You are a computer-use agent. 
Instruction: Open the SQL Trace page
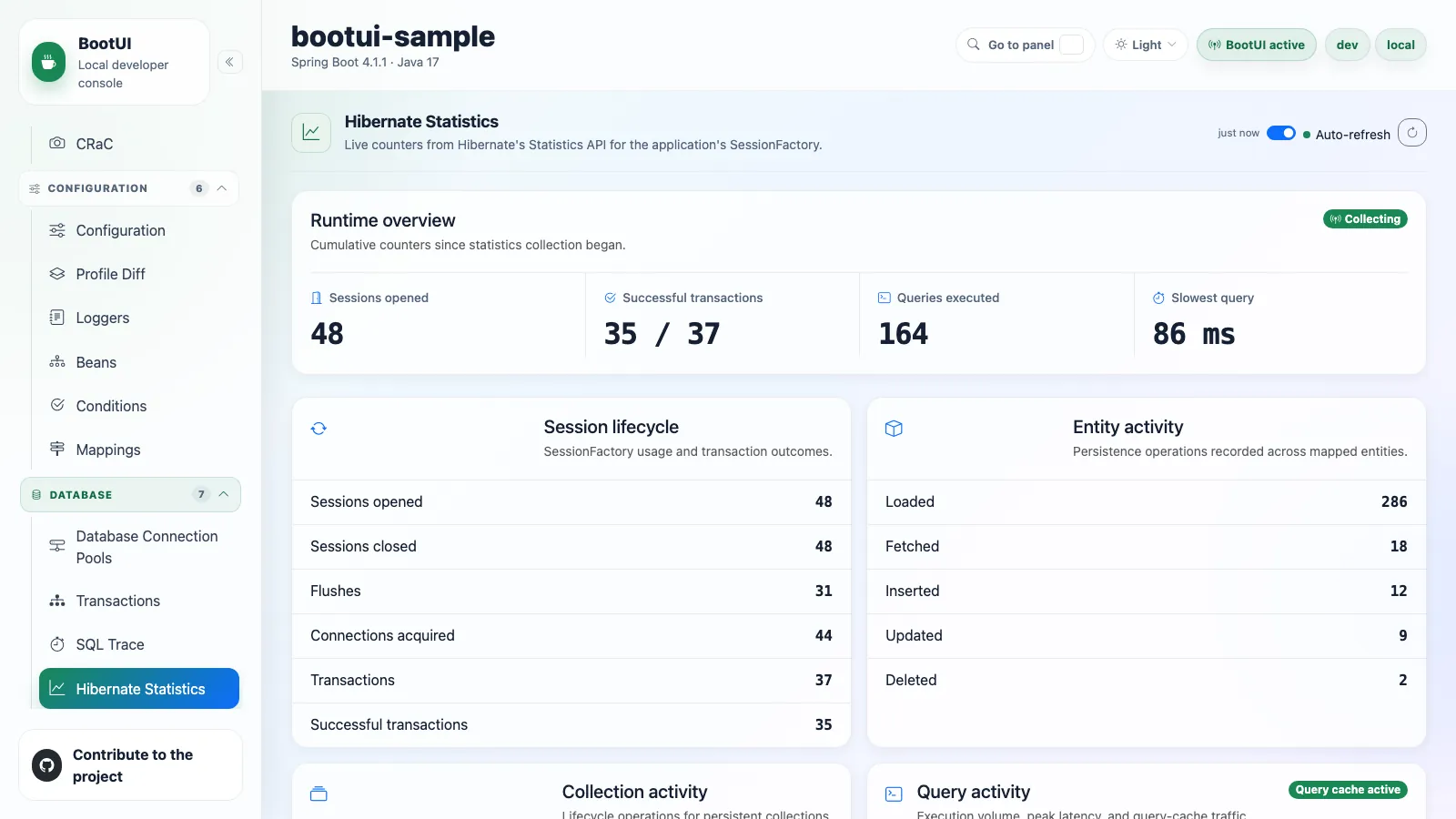139,644
